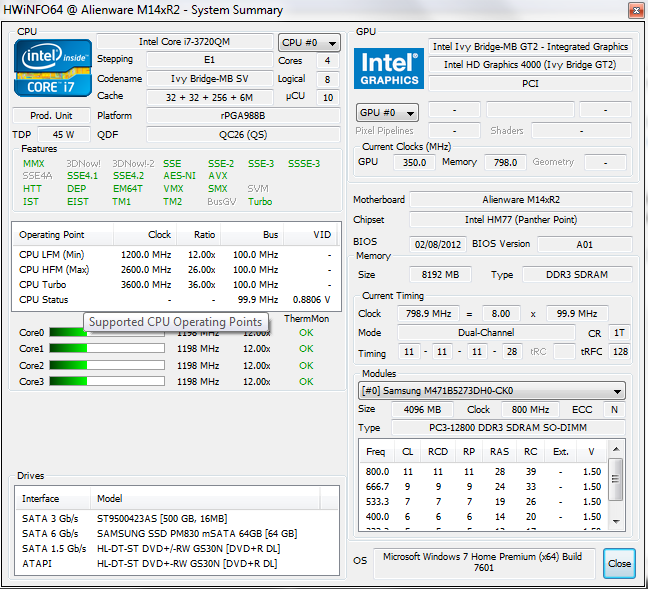Click the tRFC 128 value field
648x589 pixels.
(x=620, y=352)
